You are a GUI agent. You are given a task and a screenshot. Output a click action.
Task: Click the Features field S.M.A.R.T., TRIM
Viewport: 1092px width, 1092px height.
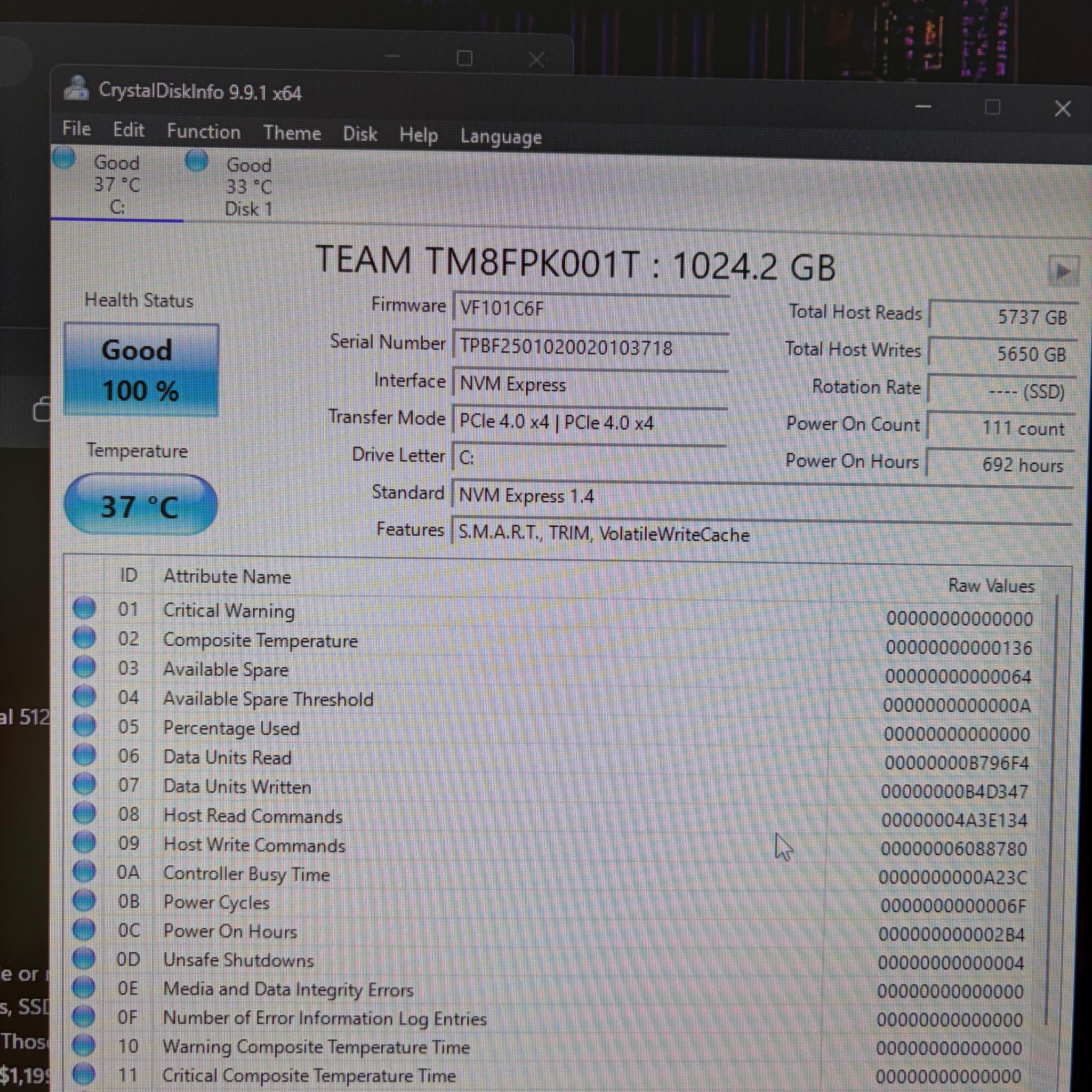pos(762,534)
